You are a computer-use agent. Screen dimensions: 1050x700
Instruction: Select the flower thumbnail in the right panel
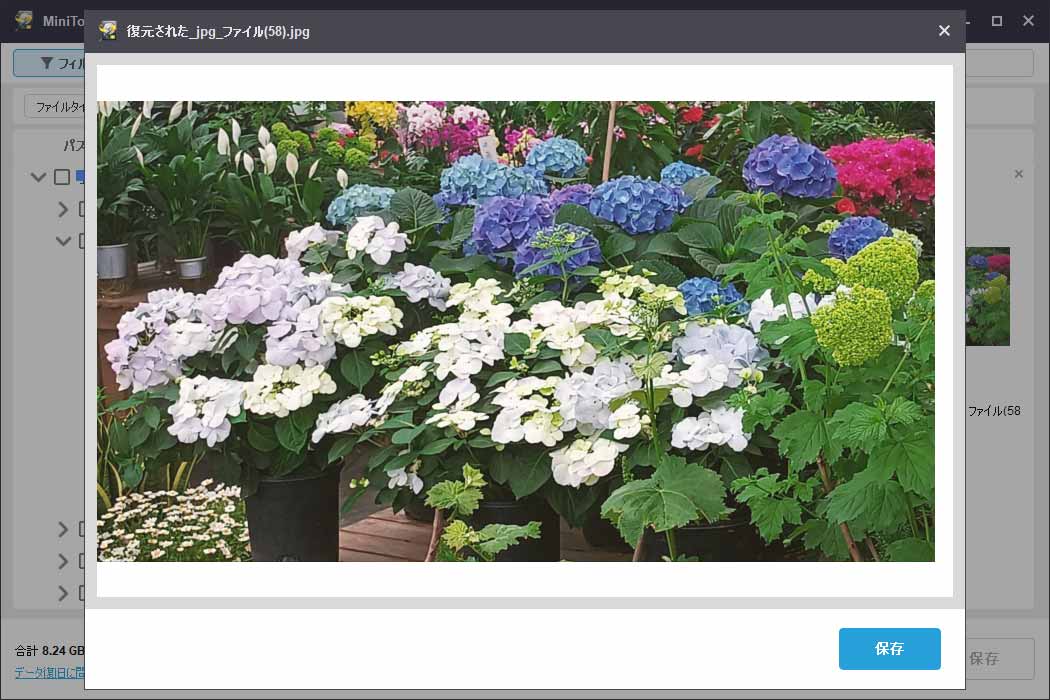(988, 297)
